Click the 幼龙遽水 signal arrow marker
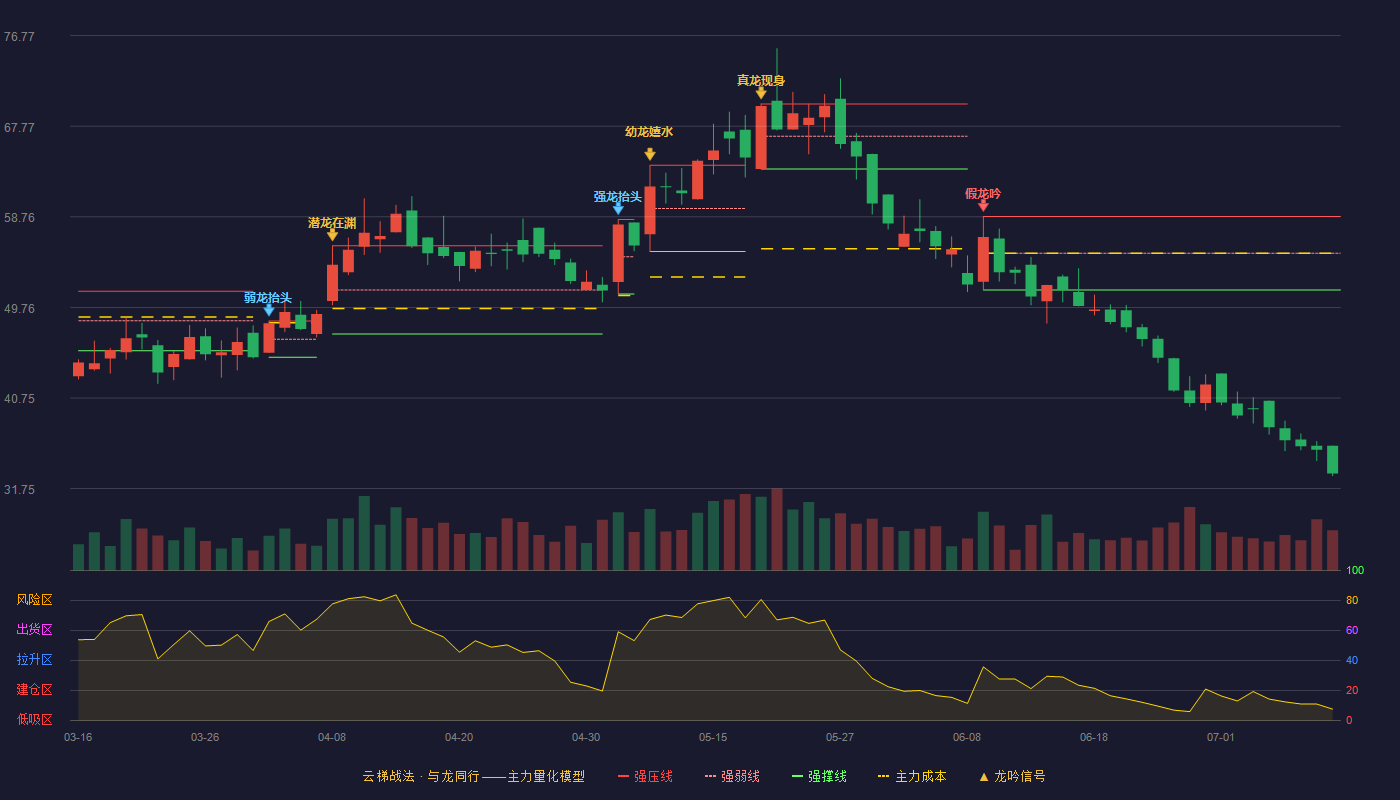 [x=650, y=155]
